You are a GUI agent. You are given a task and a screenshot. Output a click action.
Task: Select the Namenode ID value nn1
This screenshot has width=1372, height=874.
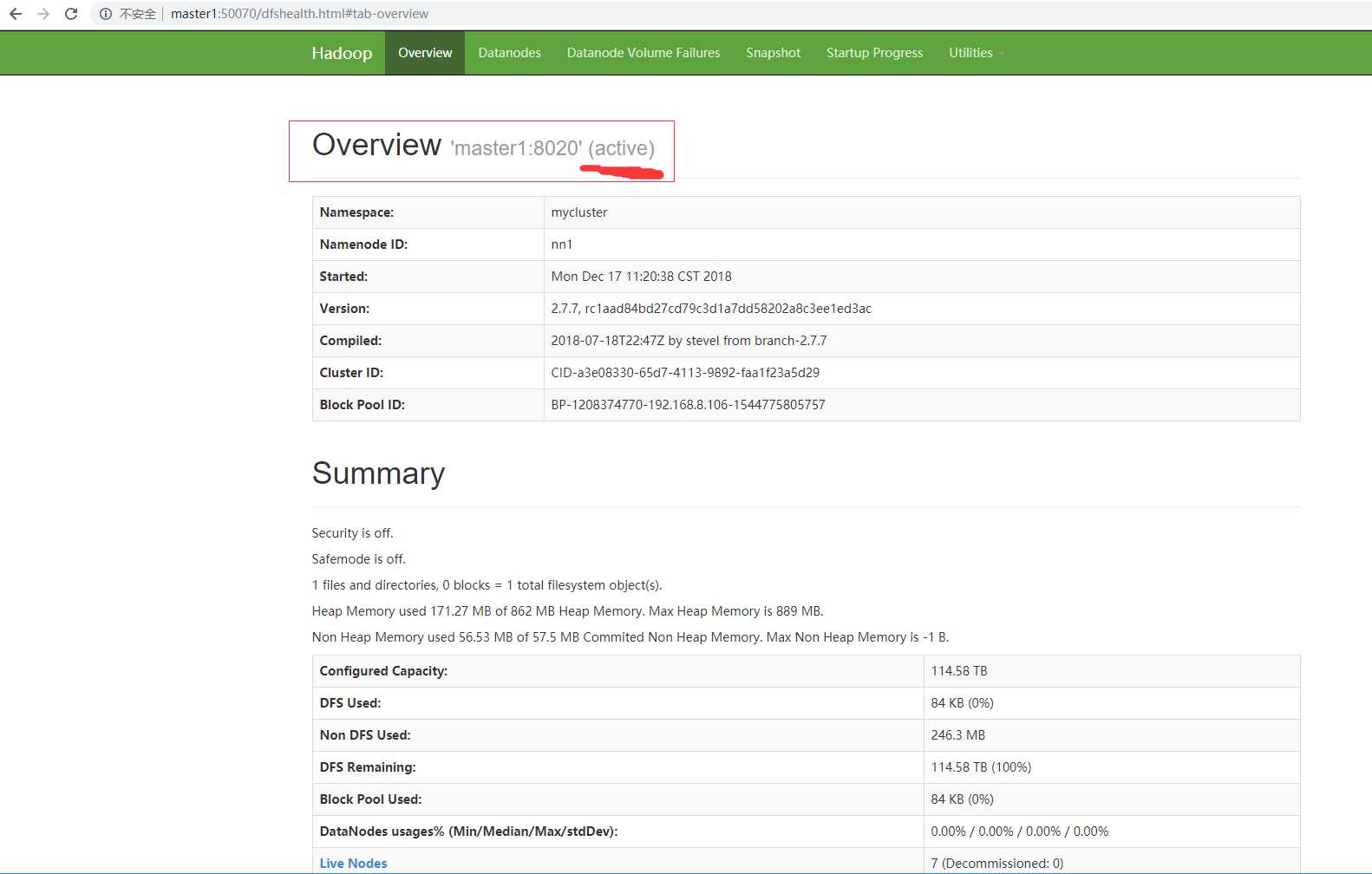(562, 245)
